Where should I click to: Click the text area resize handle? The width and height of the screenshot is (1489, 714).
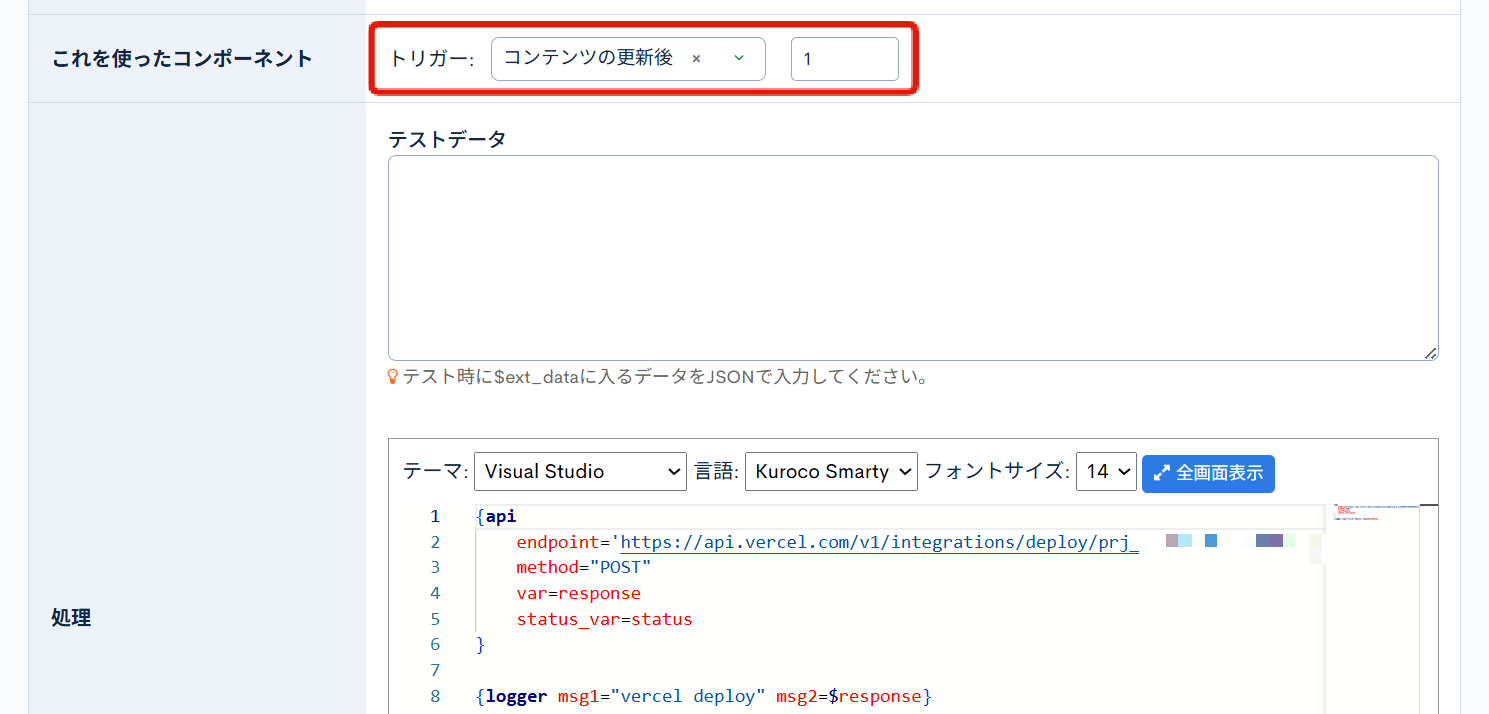[x=1430, y=352]
